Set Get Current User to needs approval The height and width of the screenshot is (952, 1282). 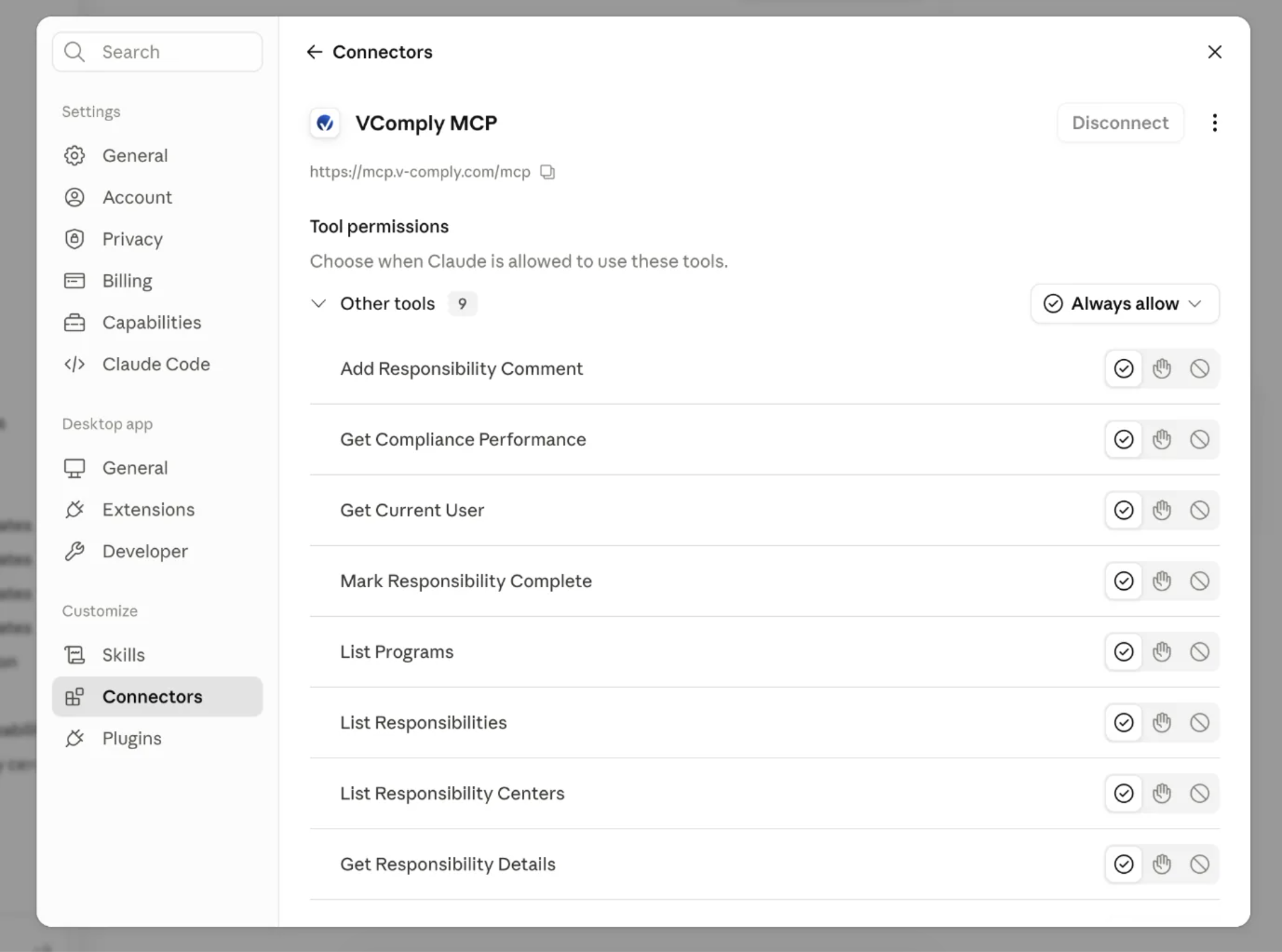[x=1162, y=510]
